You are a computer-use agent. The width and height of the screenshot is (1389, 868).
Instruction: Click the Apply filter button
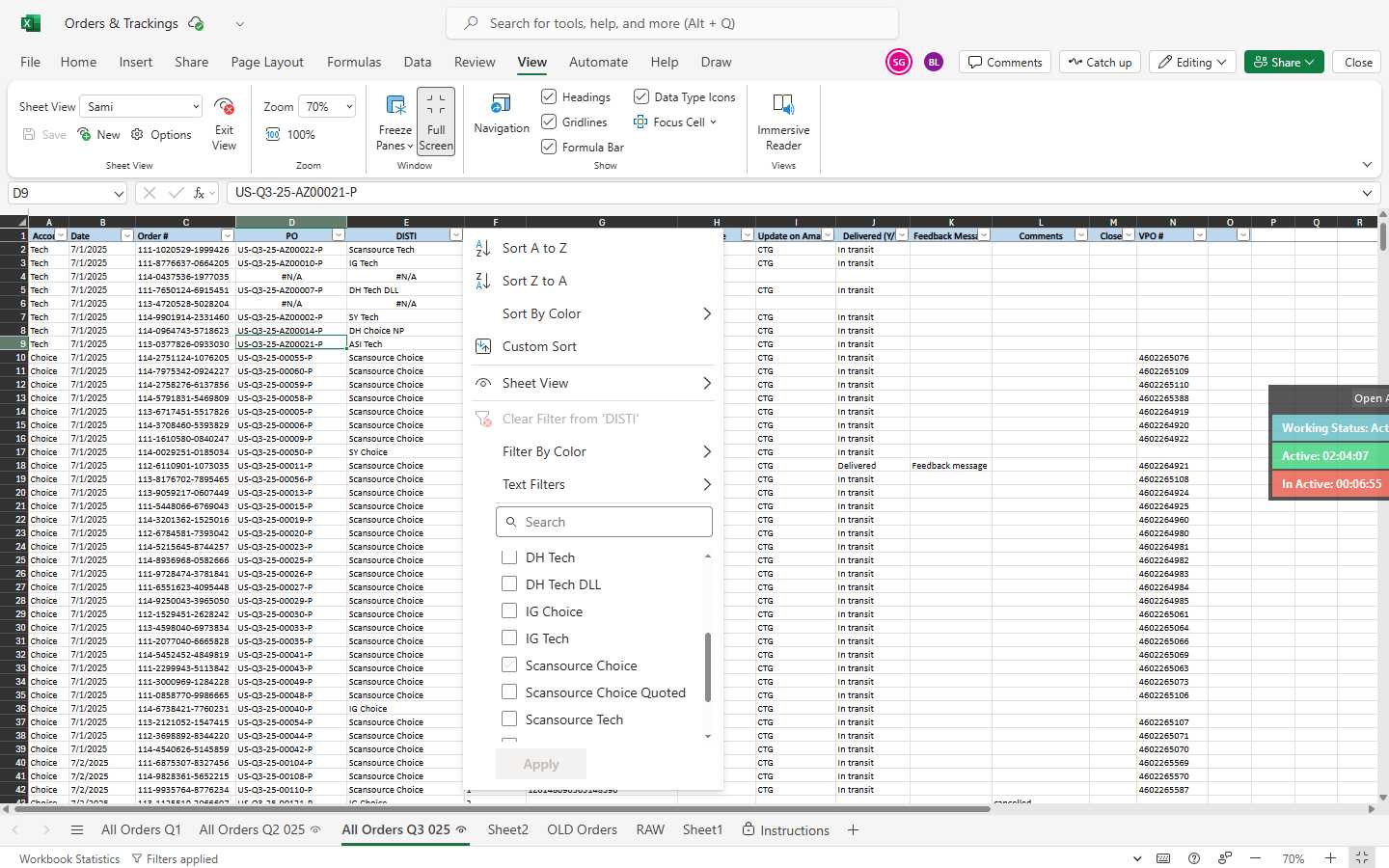[x=541, y=764]
